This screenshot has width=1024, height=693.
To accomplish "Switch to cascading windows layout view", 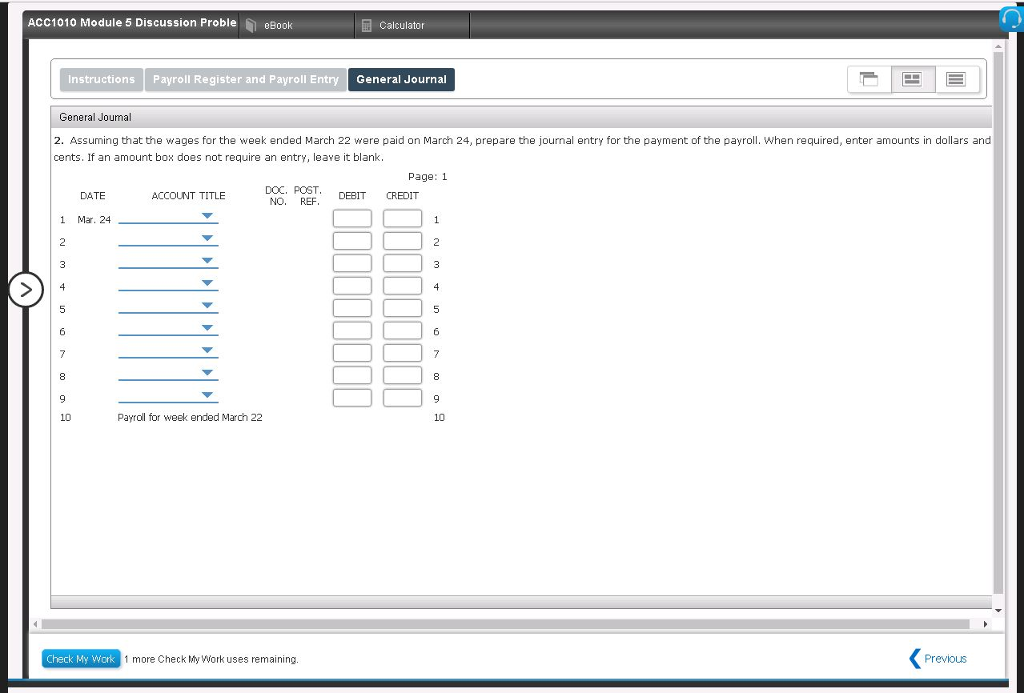I will [x=869, y=79].
